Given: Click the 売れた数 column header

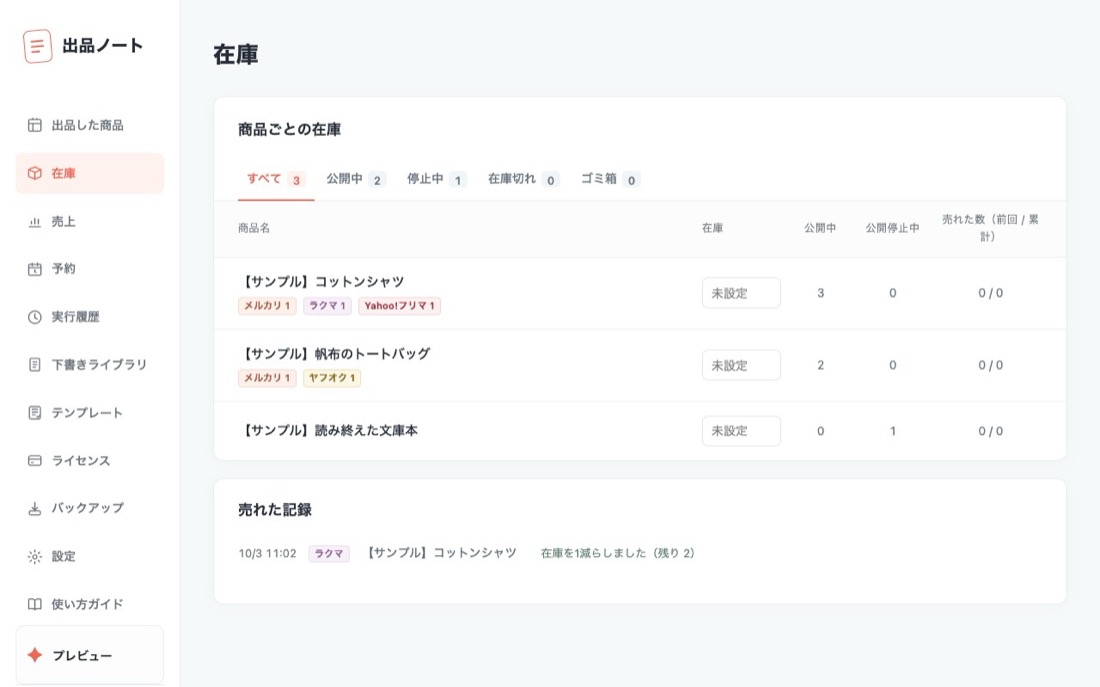Looking at the screenshot, I should (x=990, y=228).
